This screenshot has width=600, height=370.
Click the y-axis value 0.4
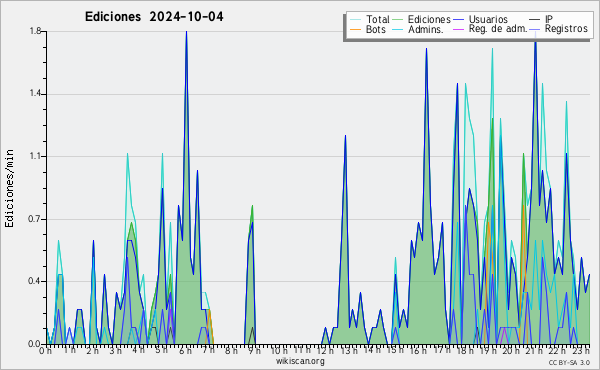pos(35,281)
